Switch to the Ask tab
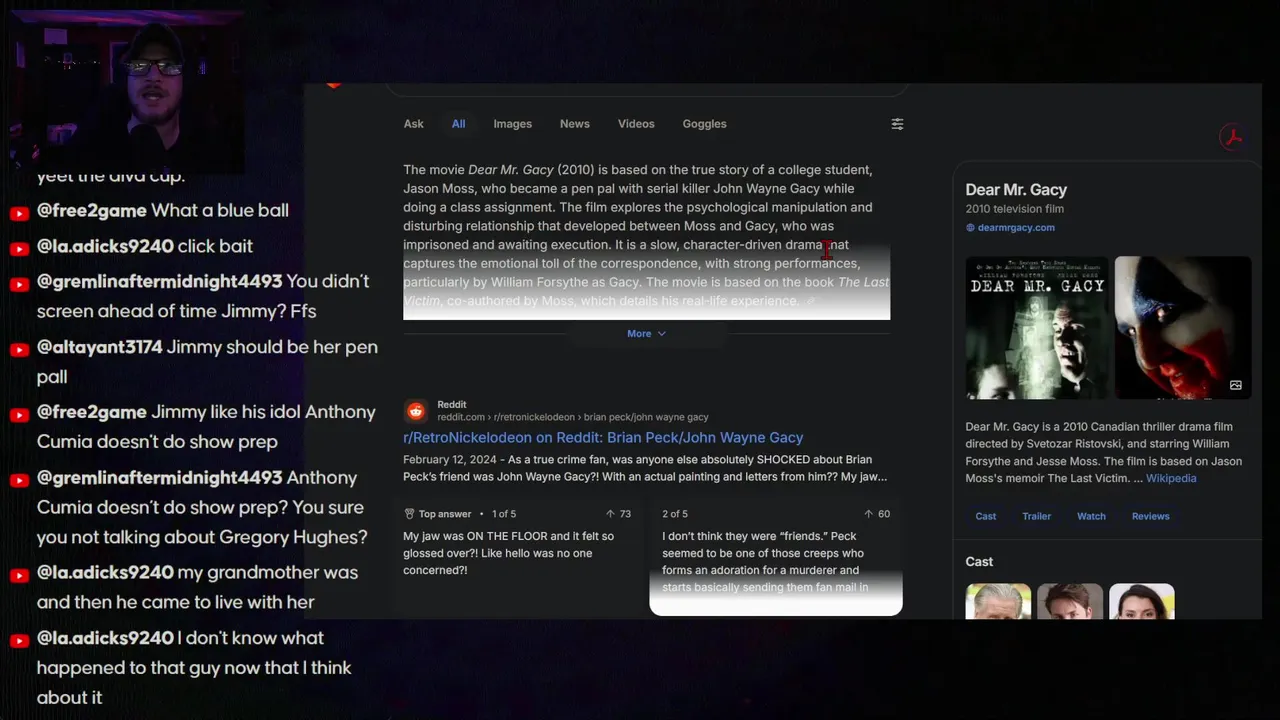1280x720 pixels. point(413,124)
